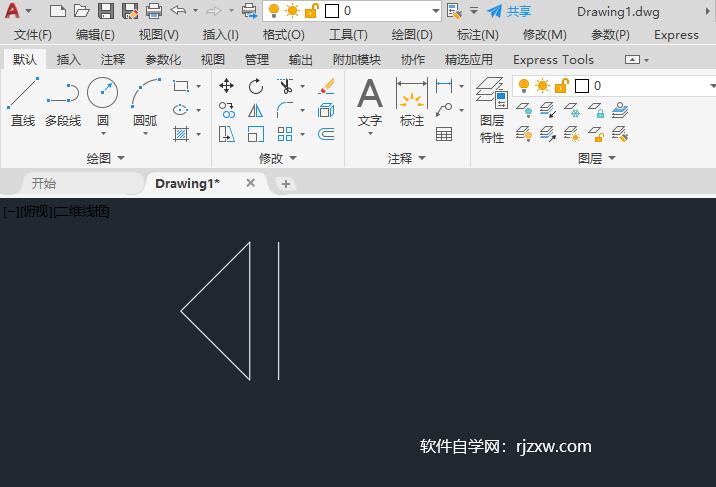Click the Hatch tool icon
The image size is (716, 487).
(x=181, y=134)
